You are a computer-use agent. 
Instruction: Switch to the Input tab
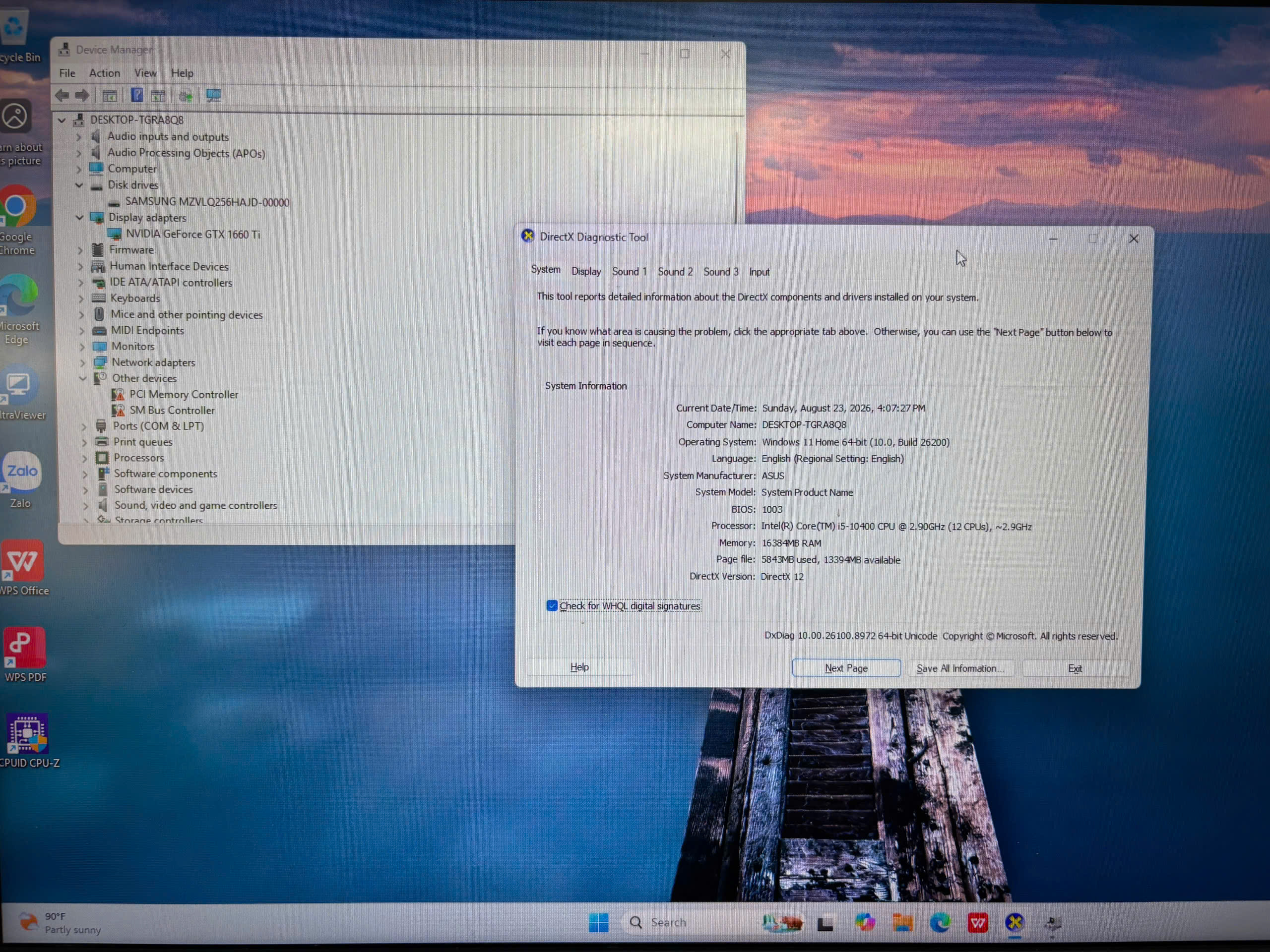tap(759, 272)
